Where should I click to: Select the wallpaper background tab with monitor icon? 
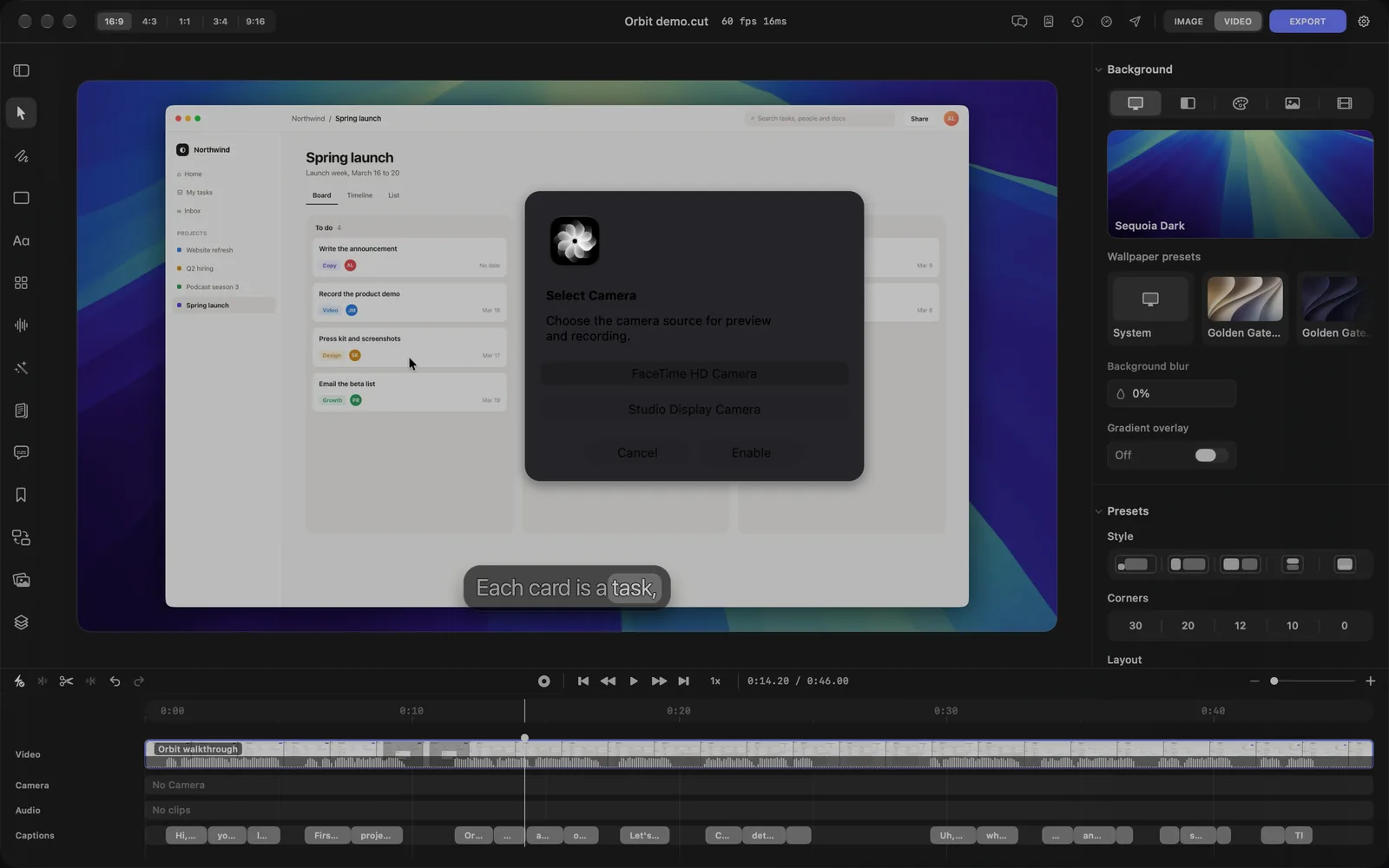[x=1136, y=103]
